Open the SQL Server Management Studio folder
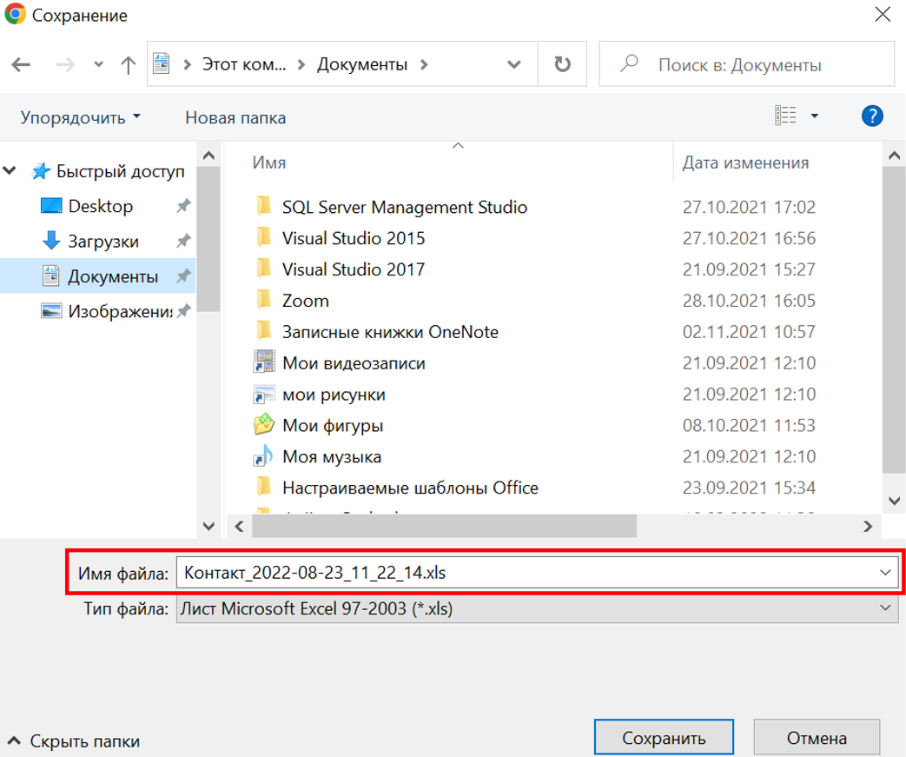 click(404, 207)
